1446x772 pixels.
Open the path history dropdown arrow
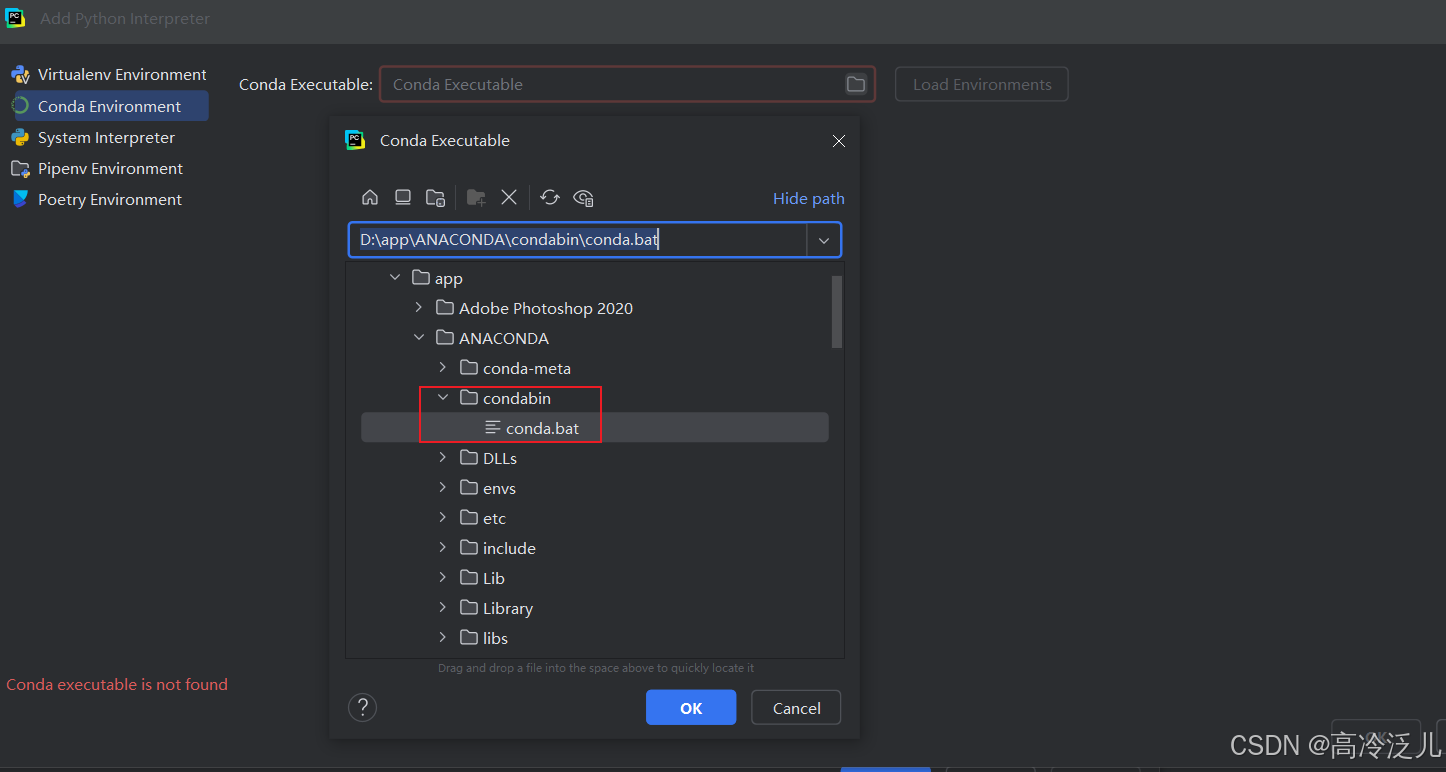824,240
